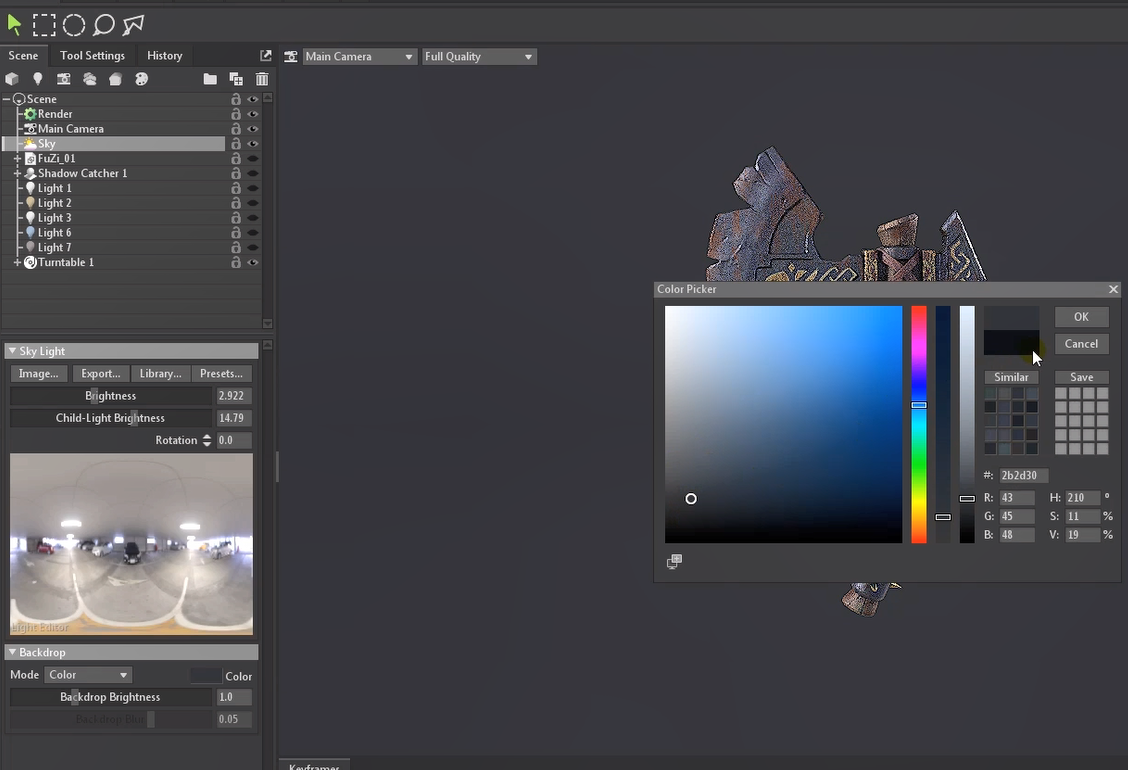Click the Presets... button in Sky Light
Viewport: 1128px width, 770px height.
pyautogui.click(x=221, y=373)
